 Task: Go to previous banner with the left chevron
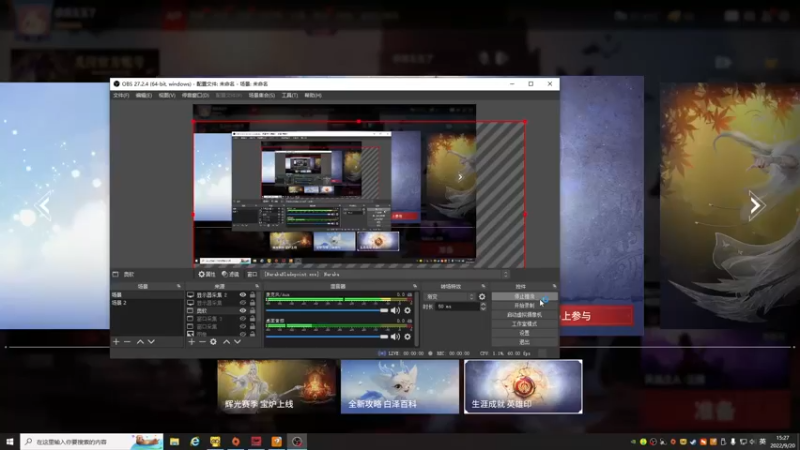45,206
